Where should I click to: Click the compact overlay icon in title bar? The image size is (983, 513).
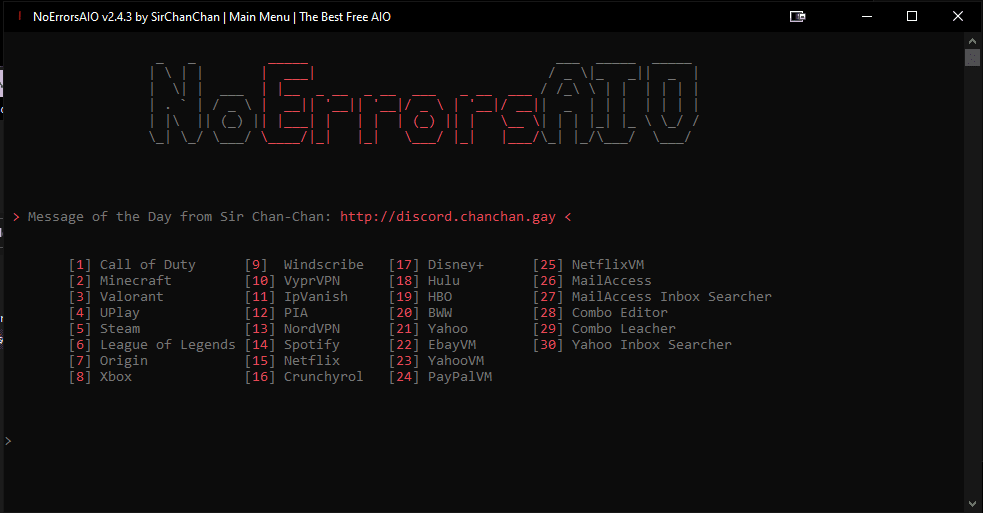click(x=797, y=17)
